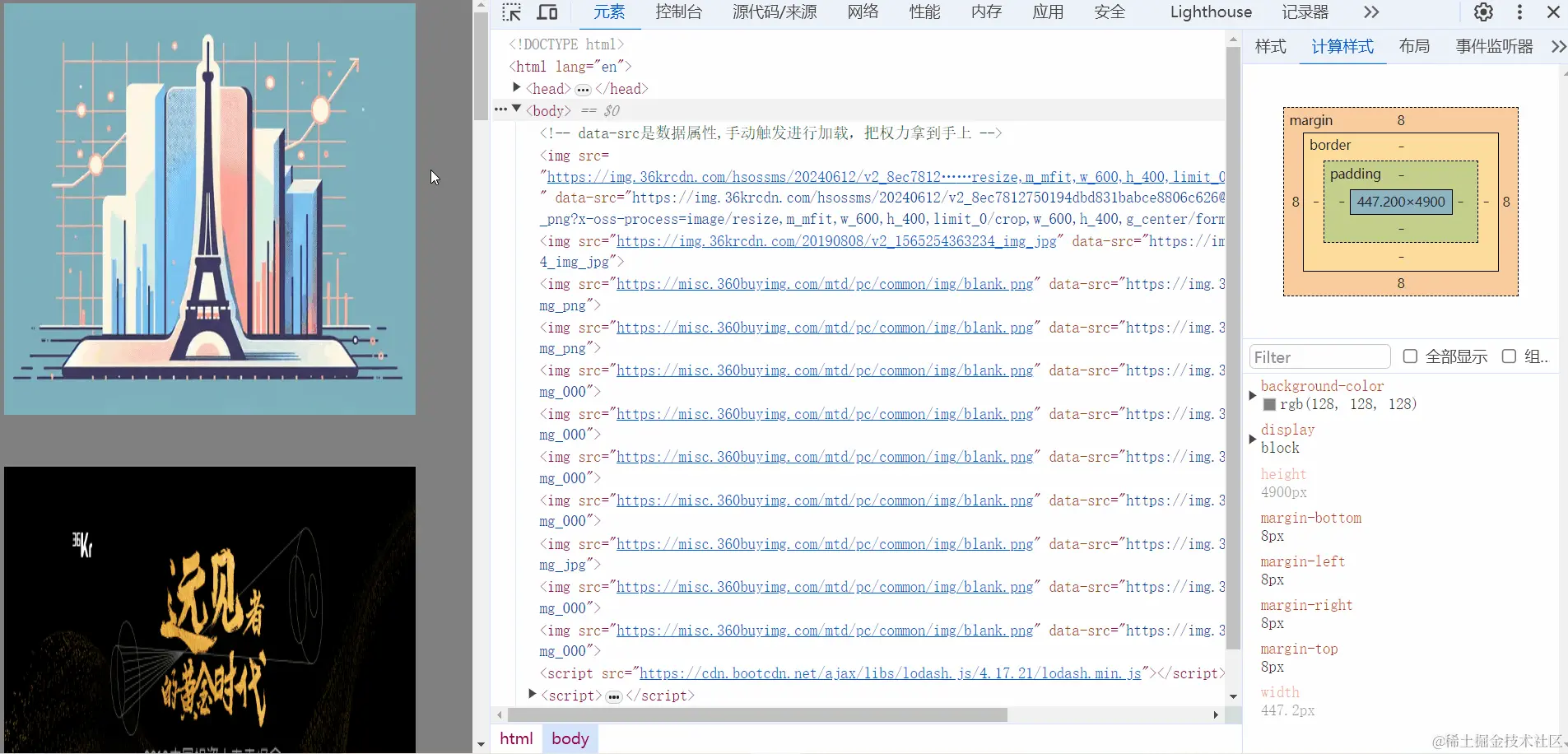Click the more panels chevron after 记录器

(x=1369, y=12)
